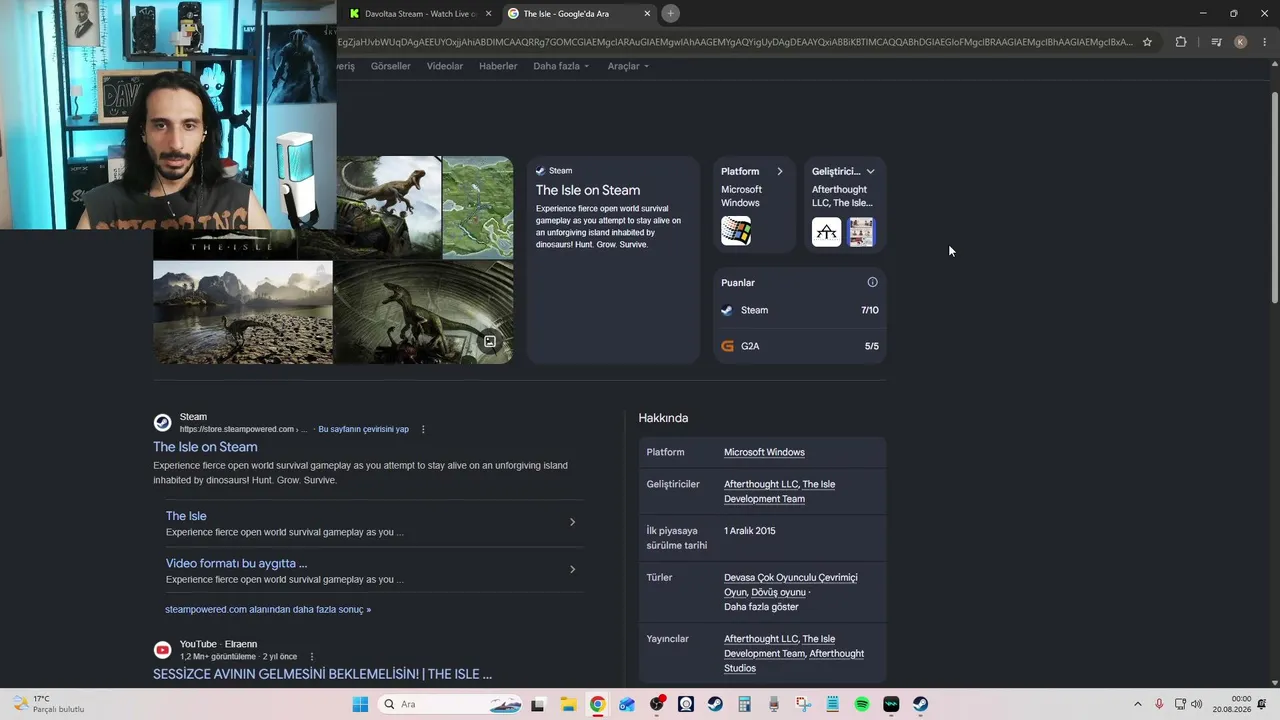Show hidden system tray icons
Image resolution: width=1280 pixels, height=720 pixels.
point(1137,704)
